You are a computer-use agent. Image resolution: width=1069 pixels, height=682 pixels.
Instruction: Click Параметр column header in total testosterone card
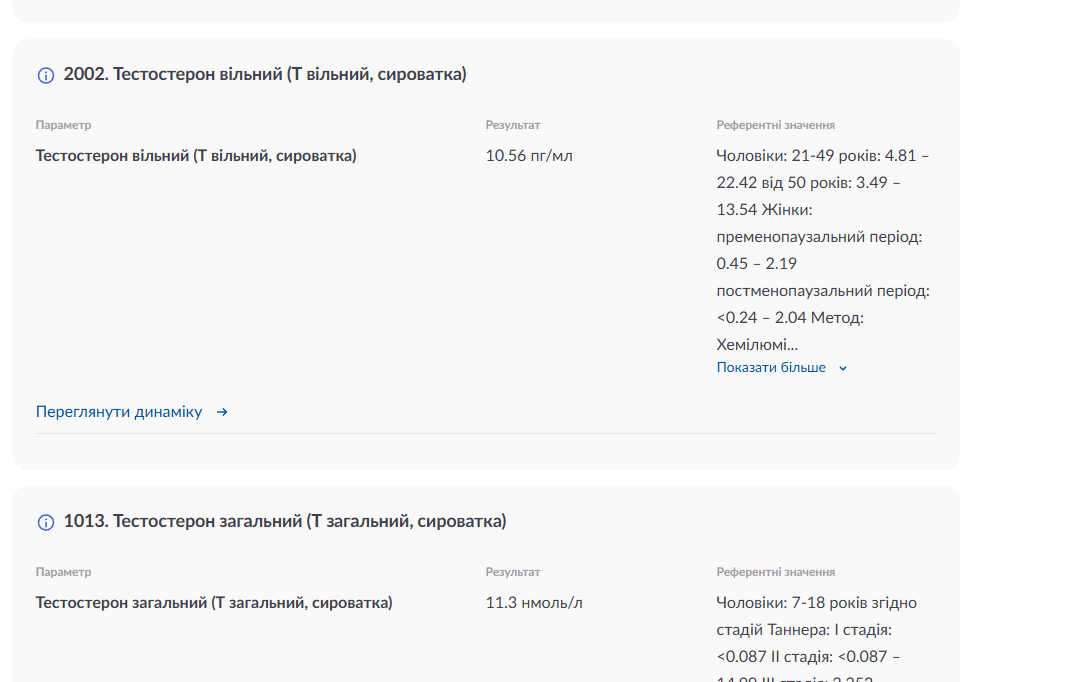(63, 572)
